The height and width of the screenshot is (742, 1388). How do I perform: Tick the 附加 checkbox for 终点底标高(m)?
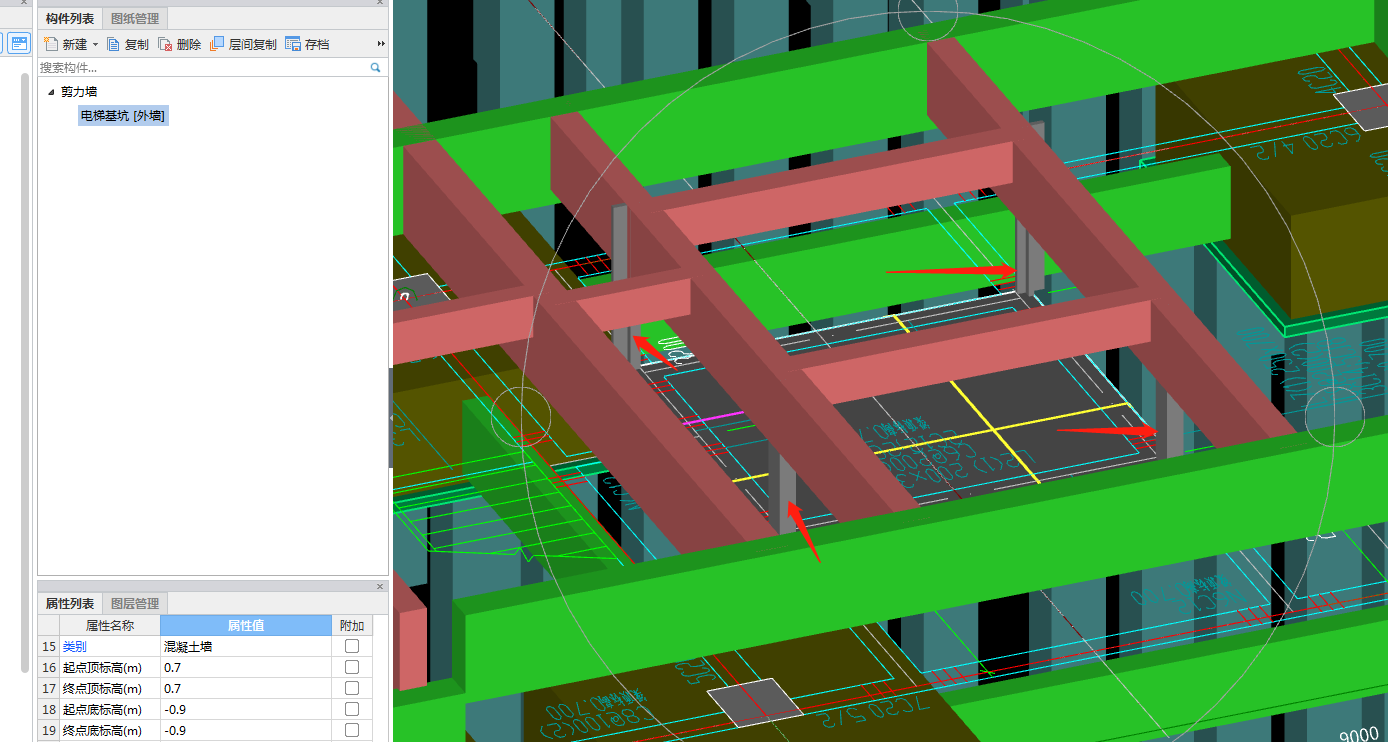352,730
